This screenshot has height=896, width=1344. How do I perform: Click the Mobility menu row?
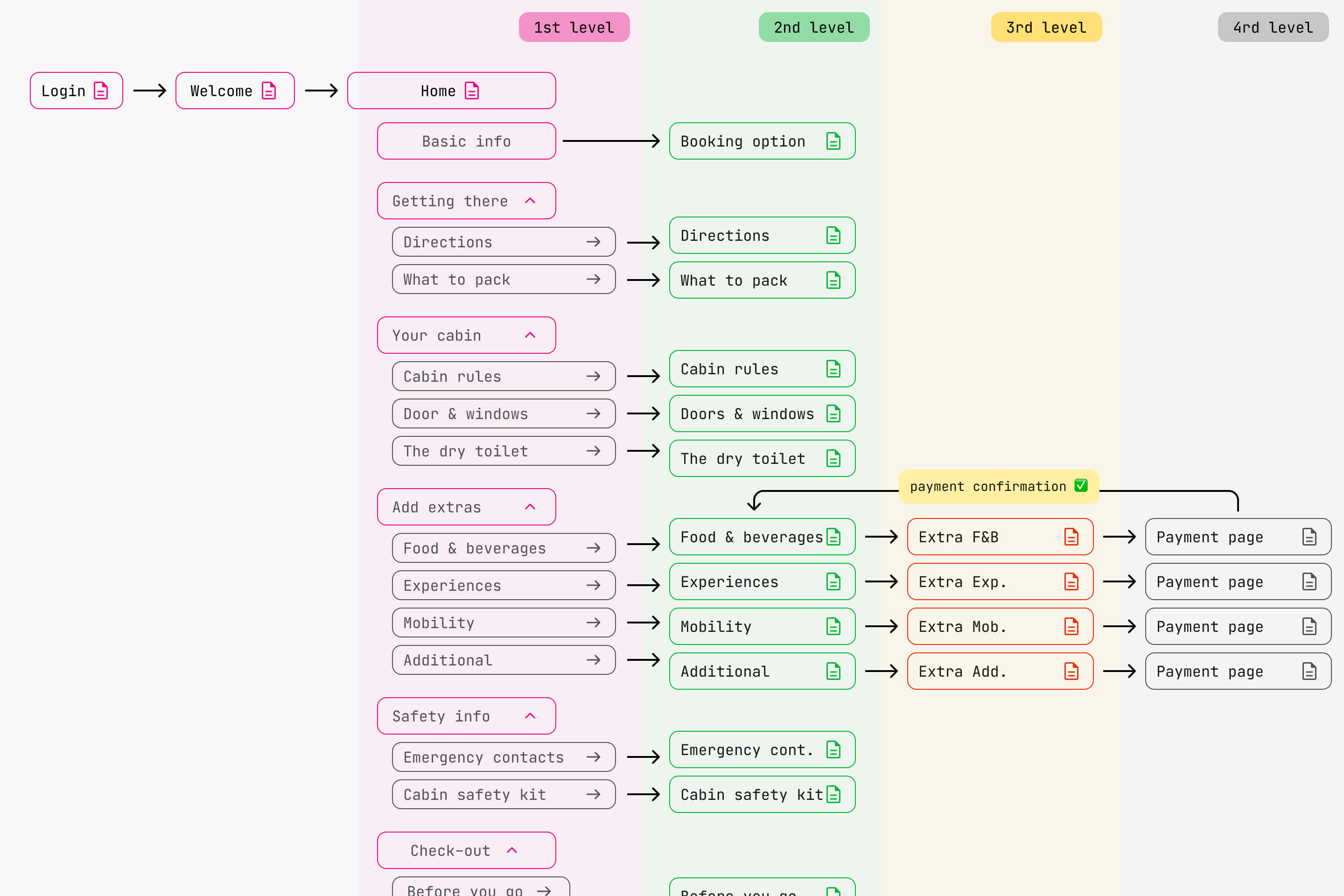(504, 623)
